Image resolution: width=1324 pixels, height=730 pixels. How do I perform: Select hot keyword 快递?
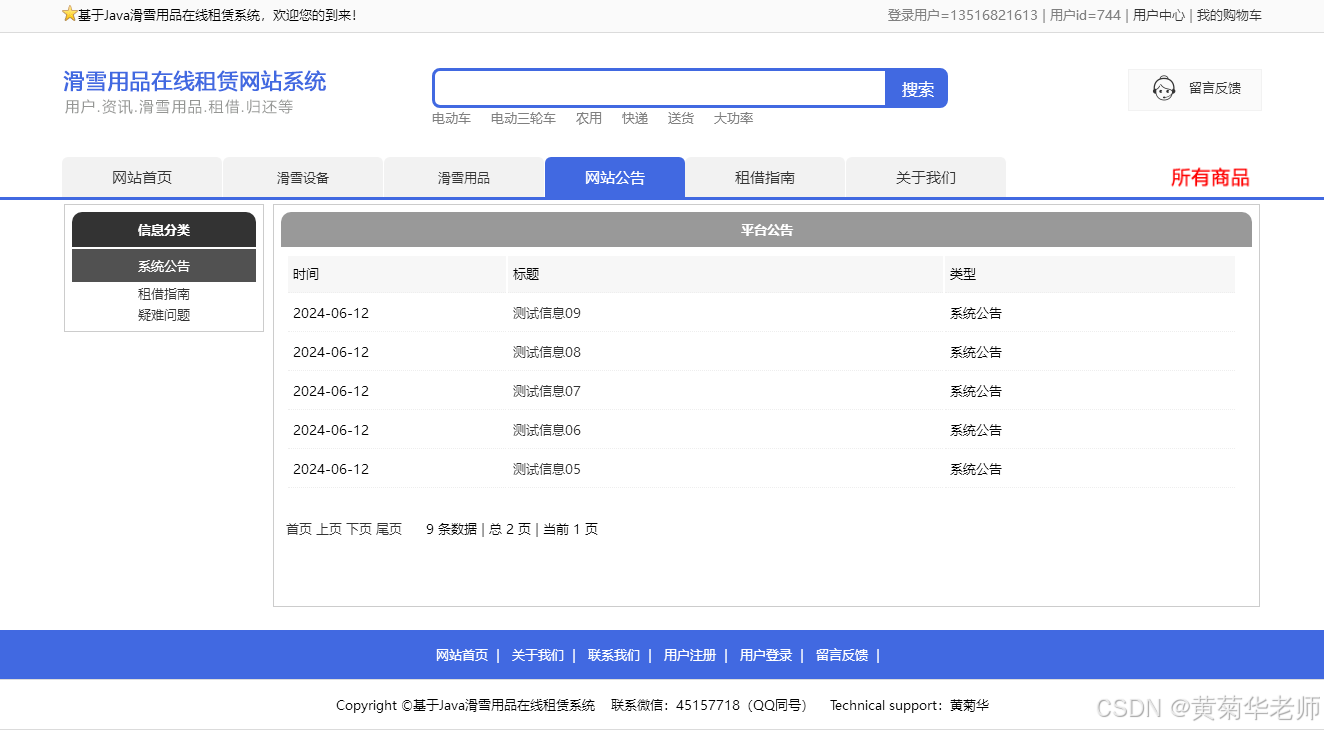pyautogui.click(x=635, y=118)
